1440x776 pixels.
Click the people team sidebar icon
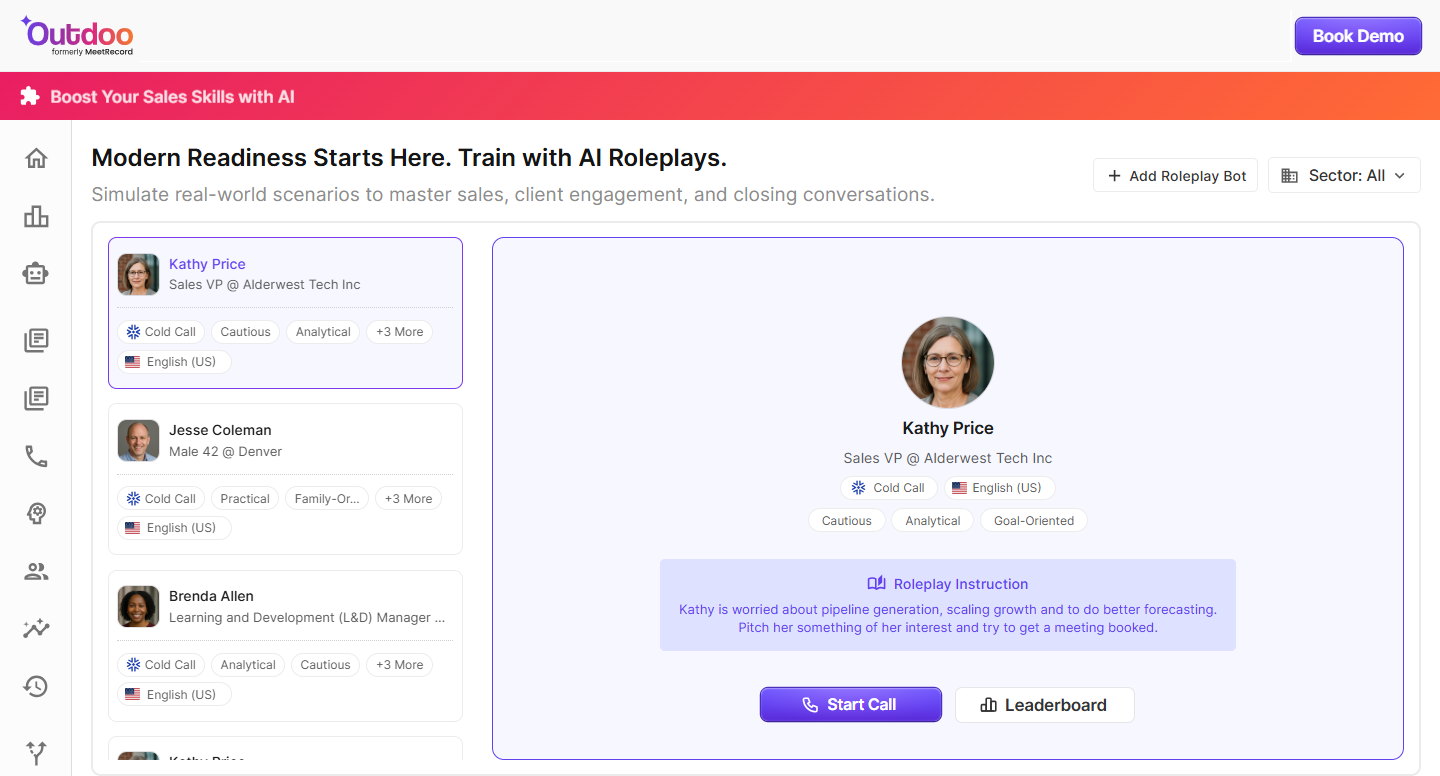(36, 572)
